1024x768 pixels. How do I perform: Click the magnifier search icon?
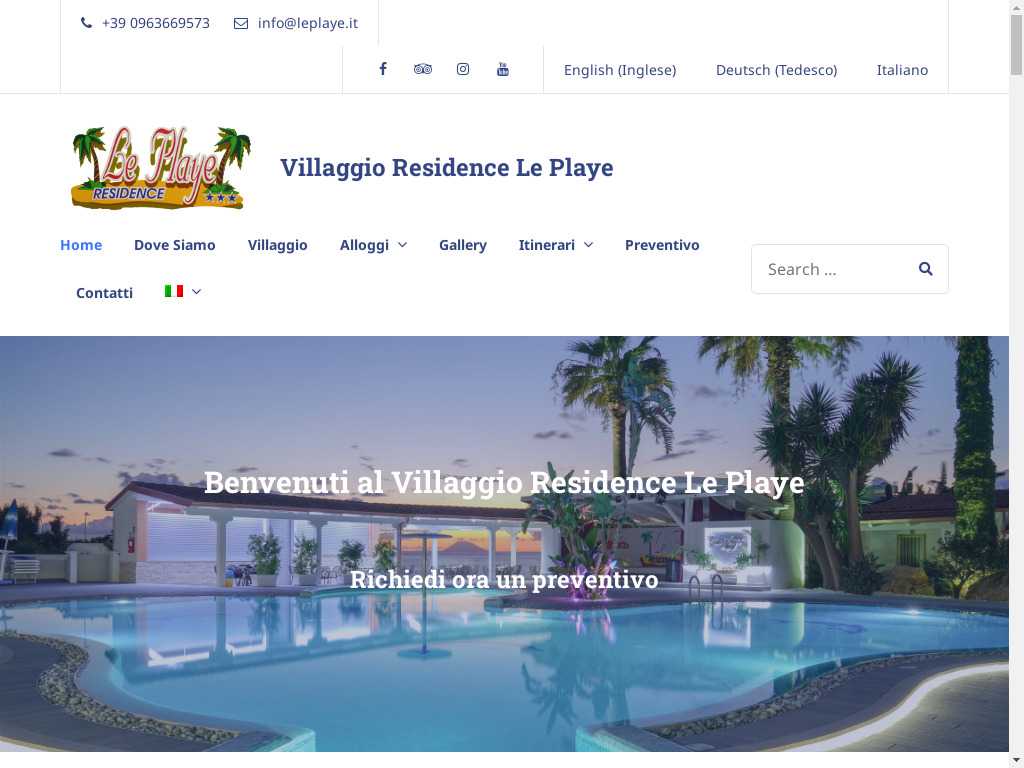coord(925,268)
